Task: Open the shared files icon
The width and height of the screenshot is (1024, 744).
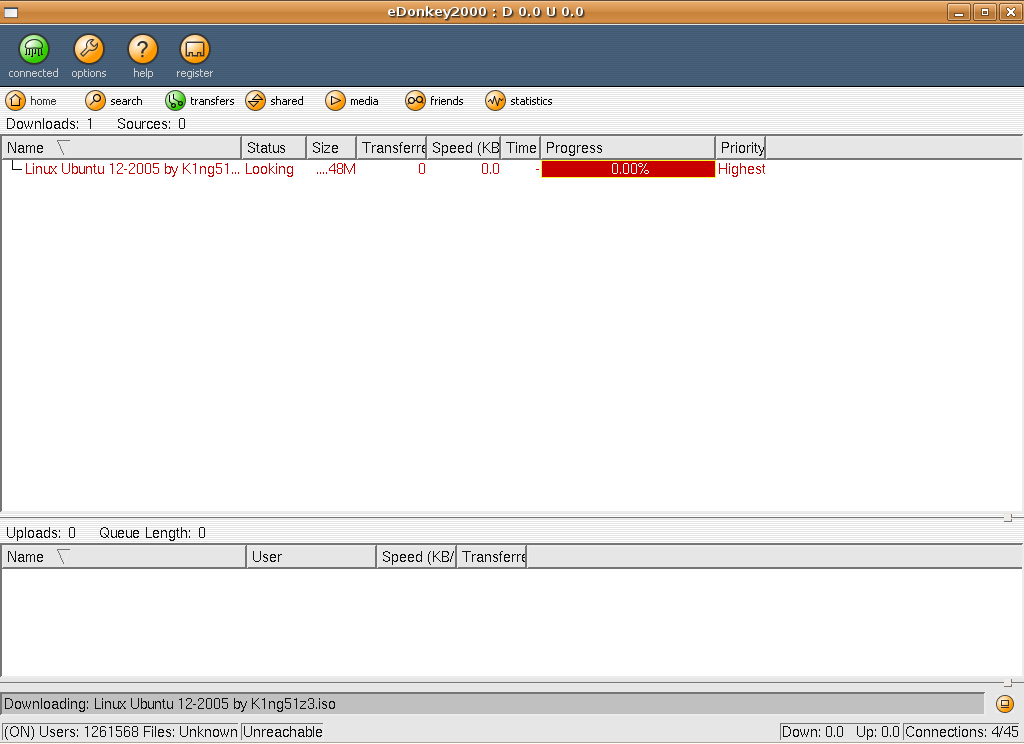Action: point(255,101)
